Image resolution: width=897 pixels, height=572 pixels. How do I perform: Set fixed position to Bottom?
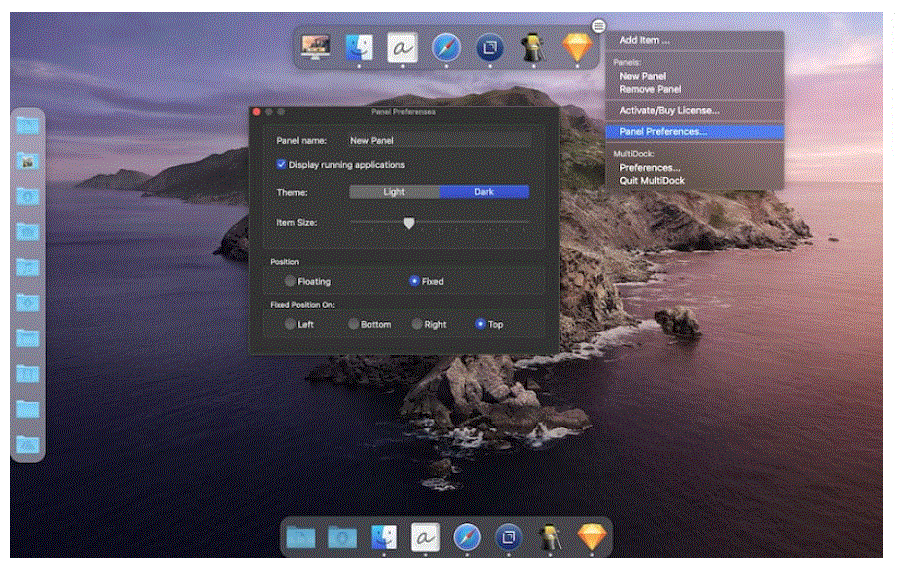point(354,324)
